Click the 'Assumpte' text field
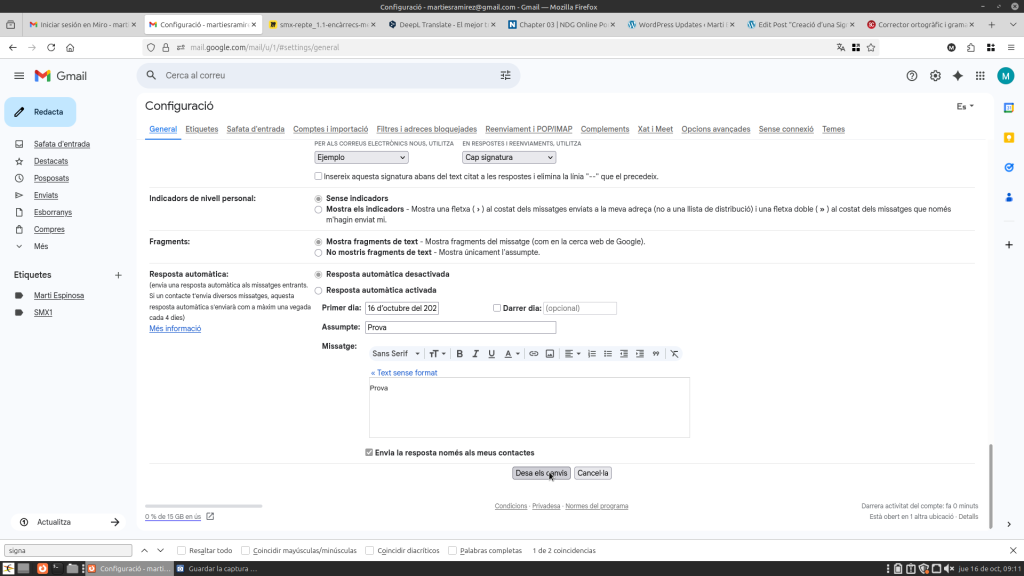Image resolution: width=1024 pixels, height=576 pixels. (459, 327)
